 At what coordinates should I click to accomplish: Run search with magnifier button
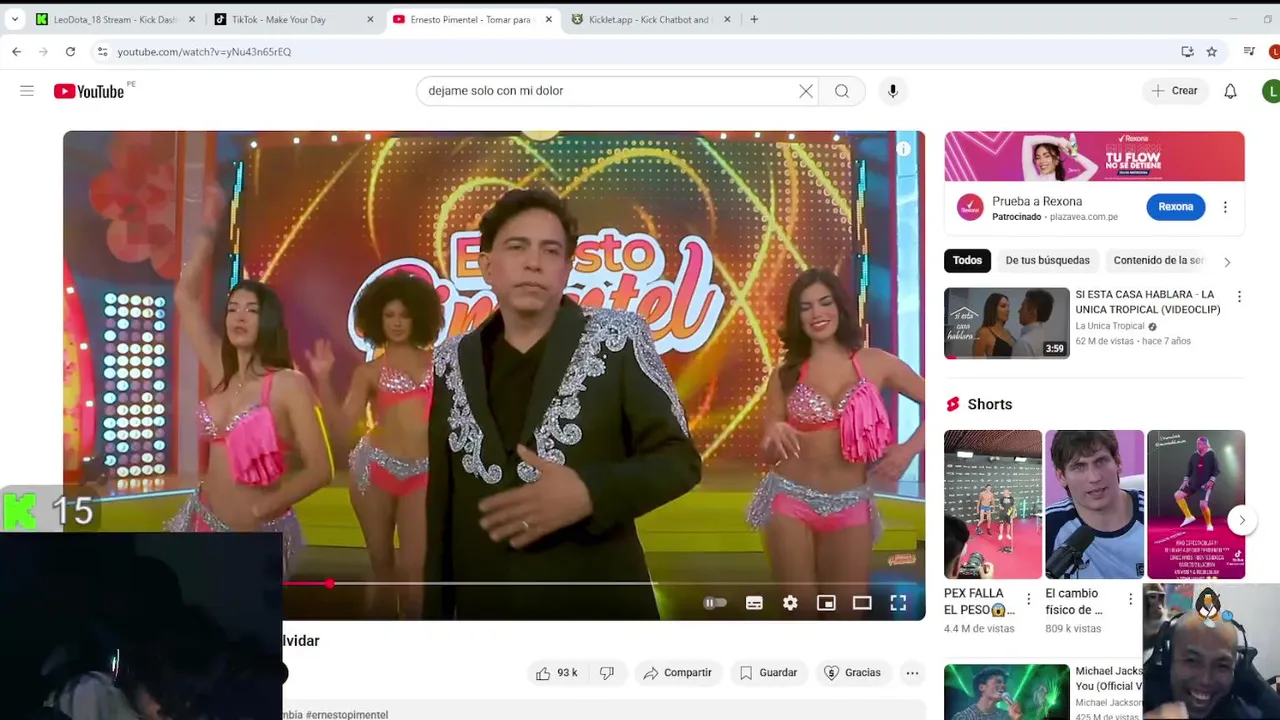(x=842, y=91)
